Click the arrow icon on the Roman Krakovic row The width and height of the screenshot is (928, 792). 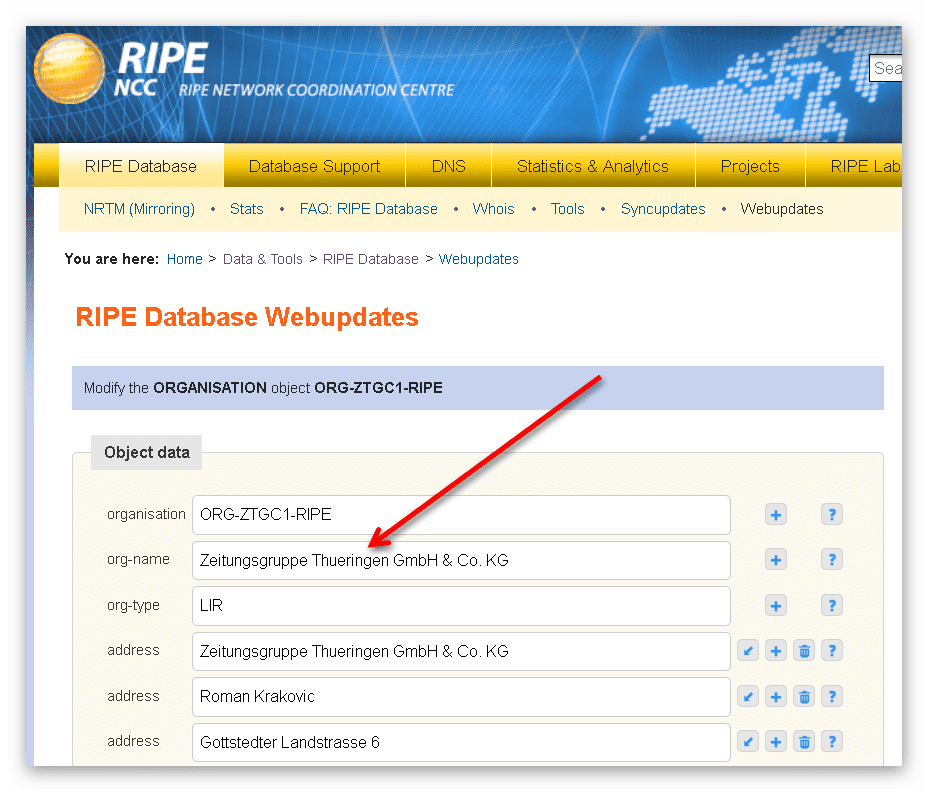748,697
